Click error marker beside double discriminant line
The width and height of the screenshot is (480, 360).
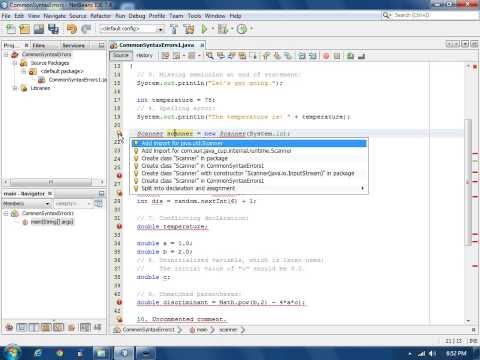(x=119, y=302)
